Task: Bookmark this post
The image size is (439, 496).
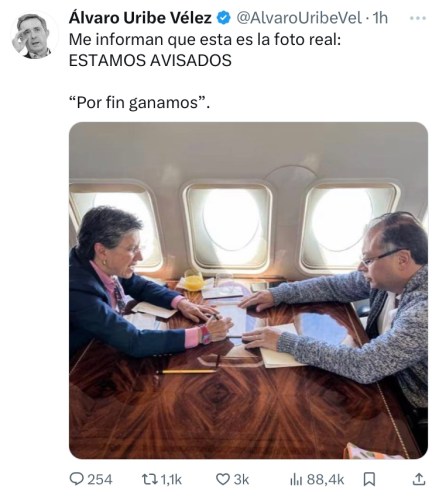Action: 369,479
